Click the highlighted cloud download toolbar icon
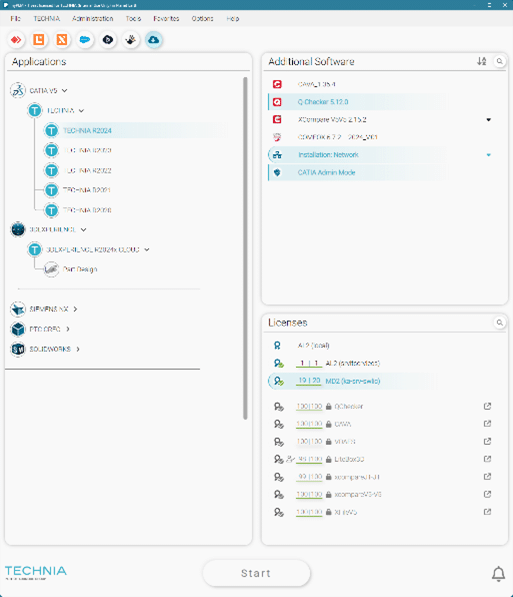Screen dimensions: 513x597 coord(153,40)
